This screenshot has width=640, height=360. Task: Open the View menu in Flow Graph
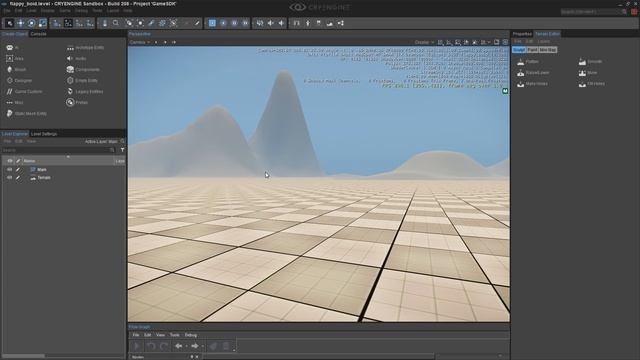(160, 335)
